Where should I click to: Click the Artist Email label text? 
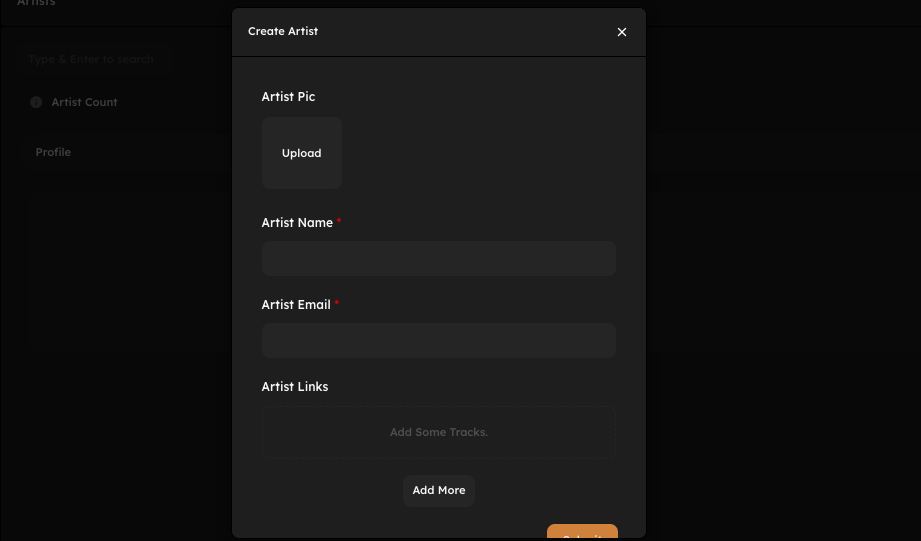[x=296, y=305]
